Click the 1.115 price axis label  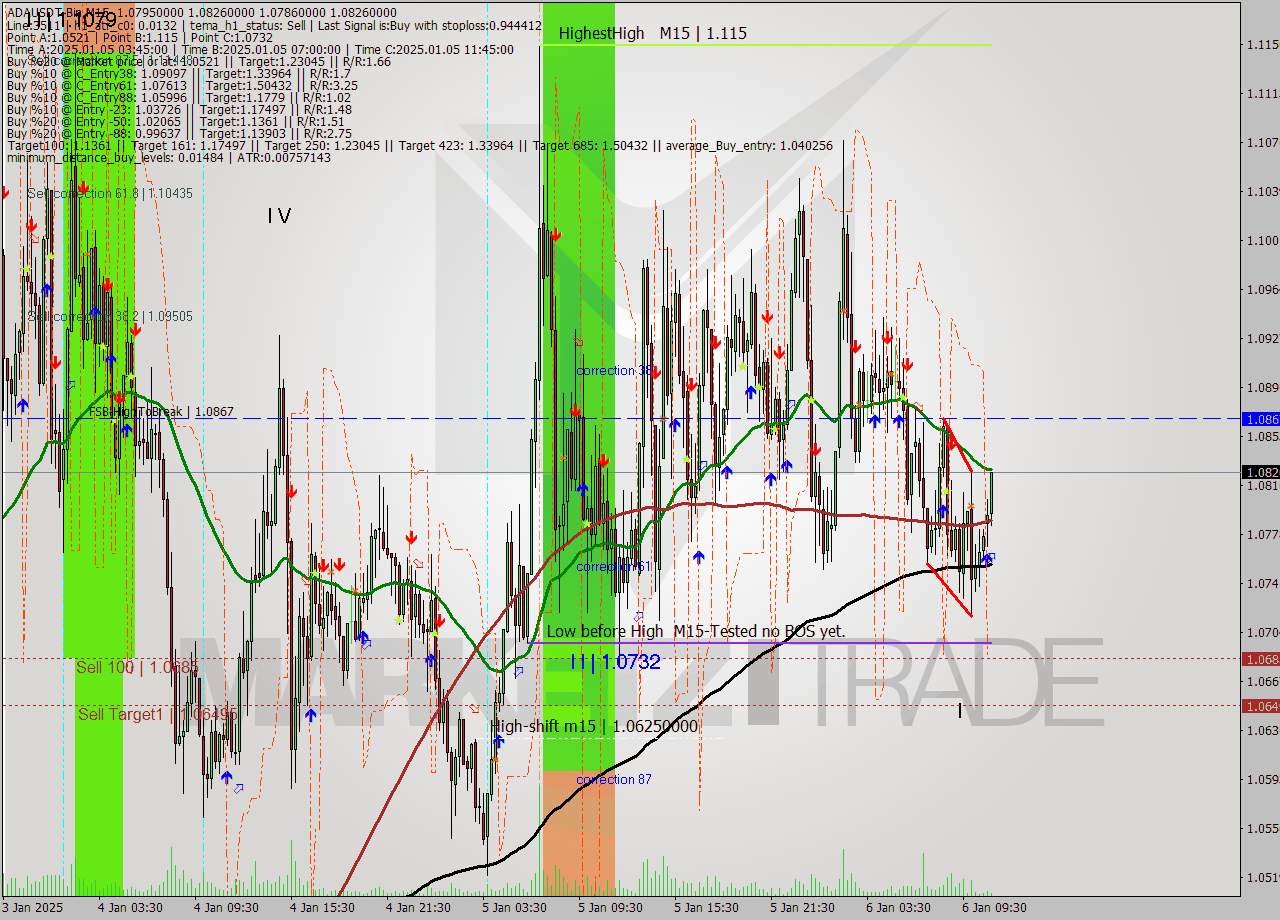point(1263,45)
